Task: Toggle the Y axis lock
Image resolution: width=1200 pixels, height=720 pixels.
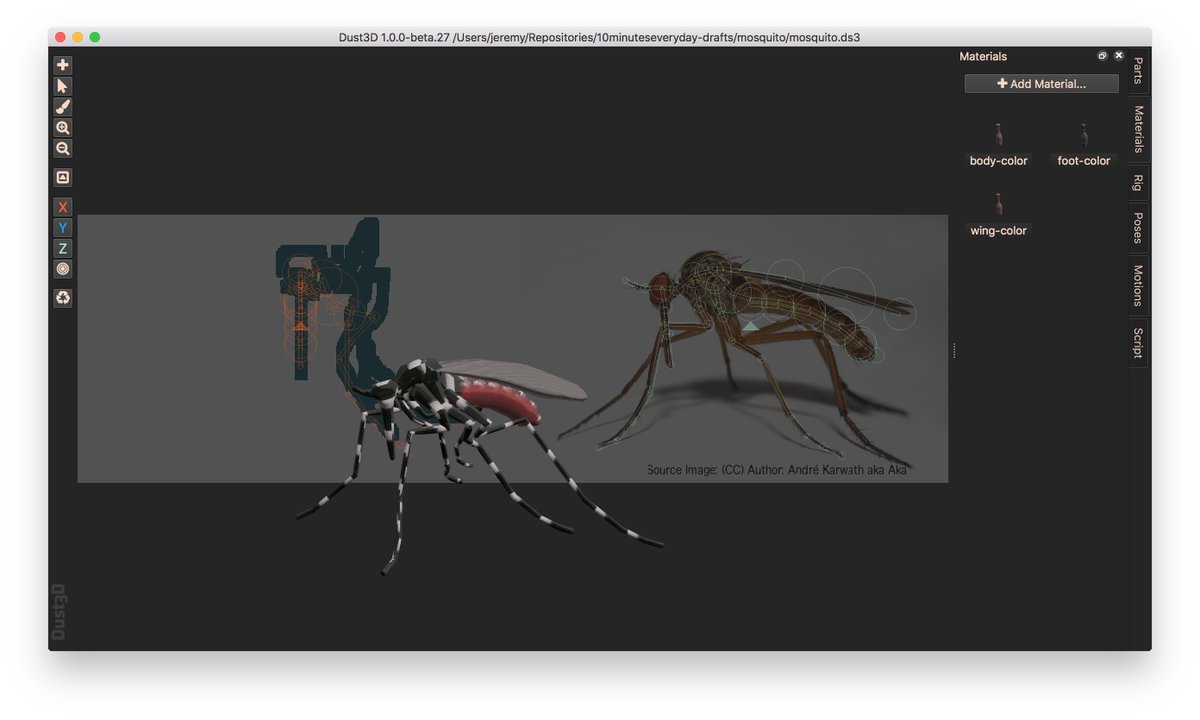Action: pyautogui.click(x=63, y=228)
